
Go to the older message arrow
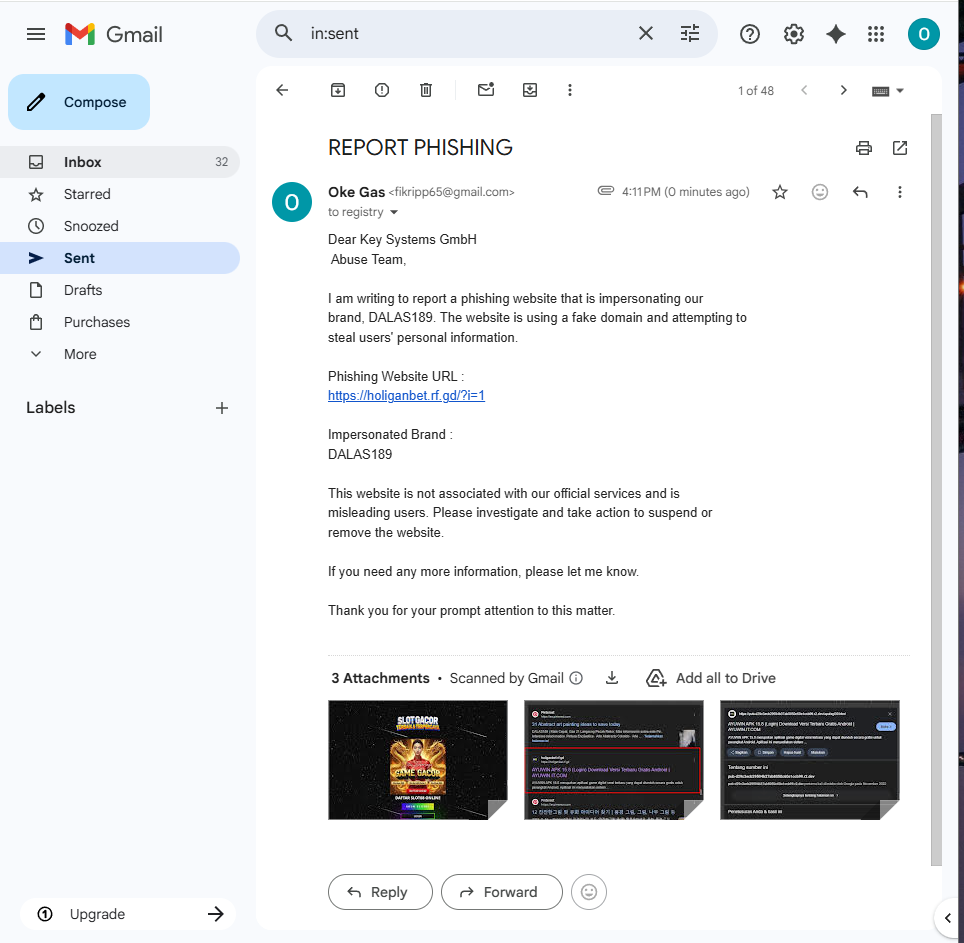tap(844, 90)
